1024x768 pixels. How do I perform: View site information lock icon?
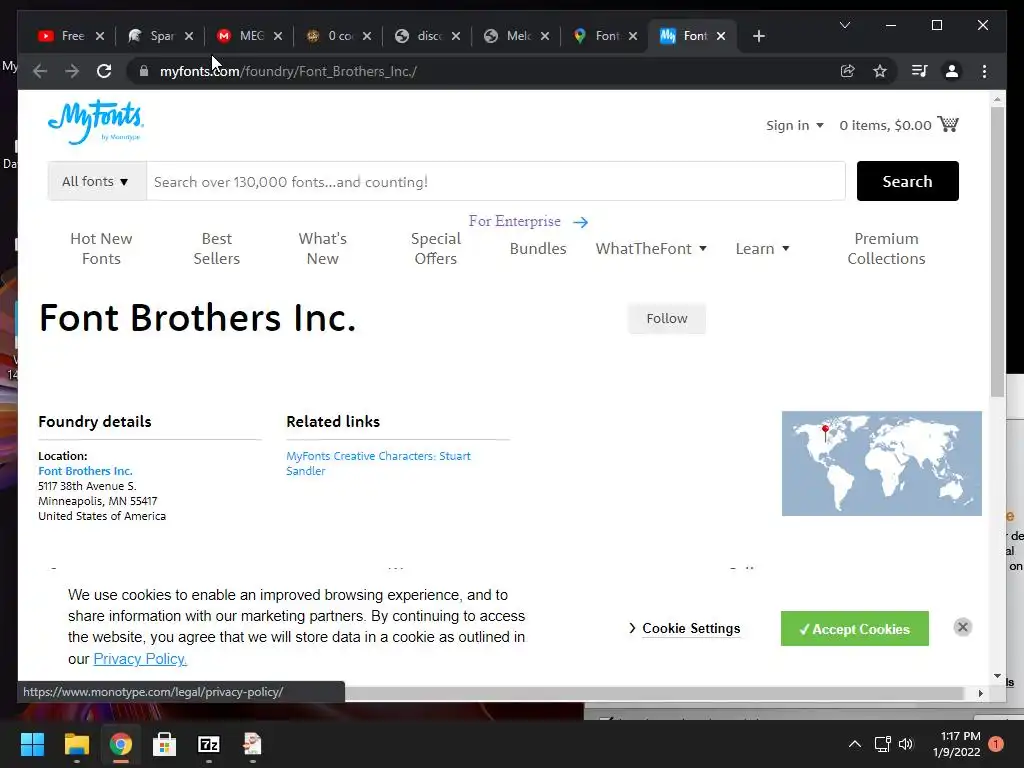click(x=144, y=71)
